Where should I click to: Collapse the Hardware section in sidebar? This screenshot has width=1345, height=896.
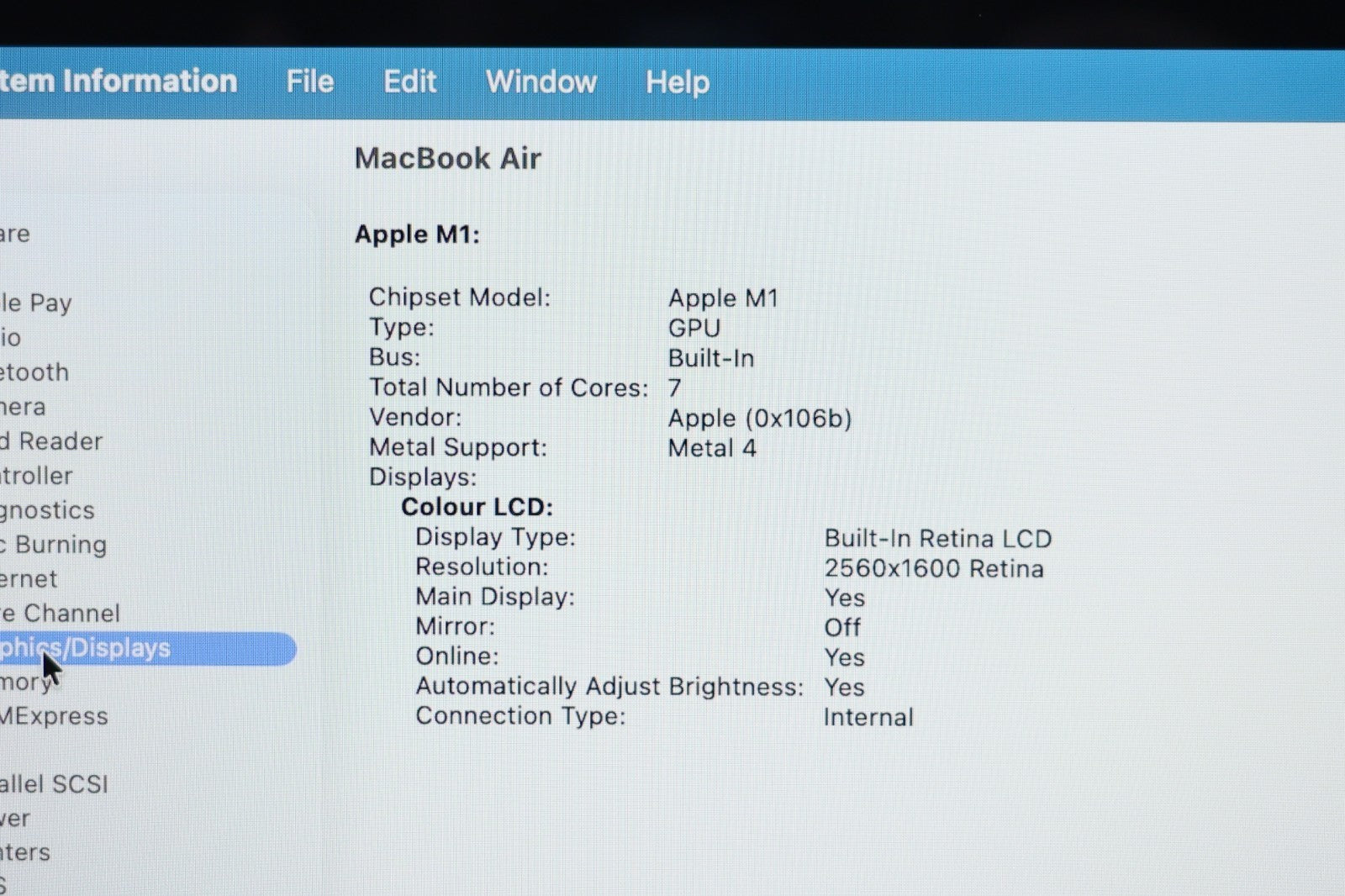tap(15, 234)
